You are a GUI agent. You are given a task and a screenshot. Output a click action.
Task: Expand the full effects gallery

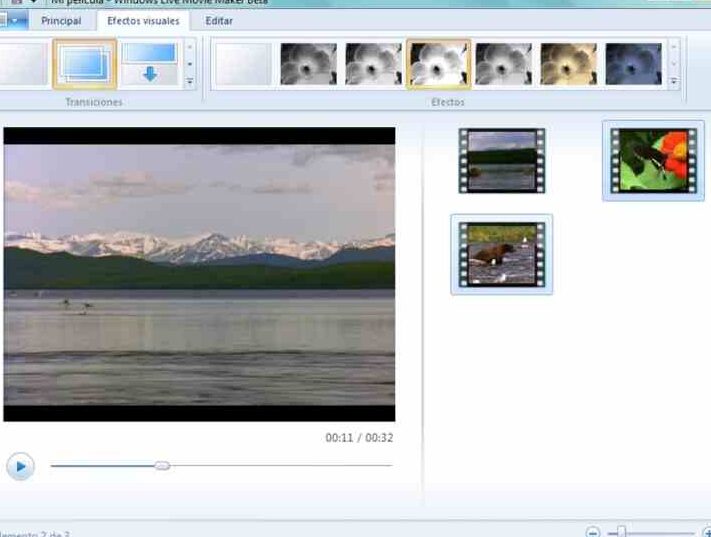tap(674, 82)
